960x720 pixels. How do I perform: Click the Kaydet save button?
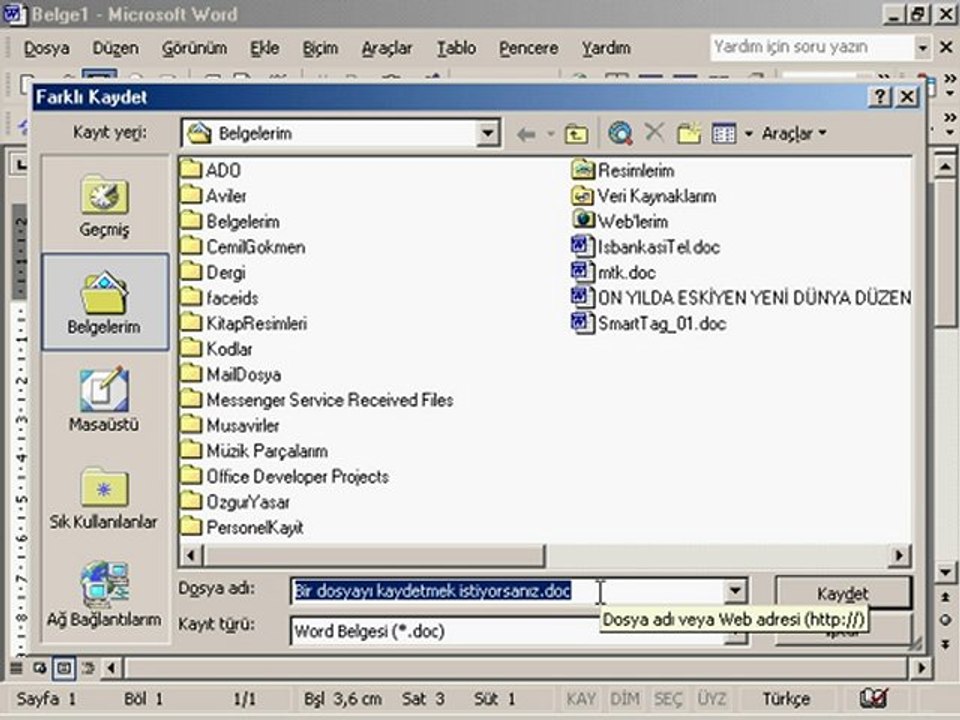843,593
